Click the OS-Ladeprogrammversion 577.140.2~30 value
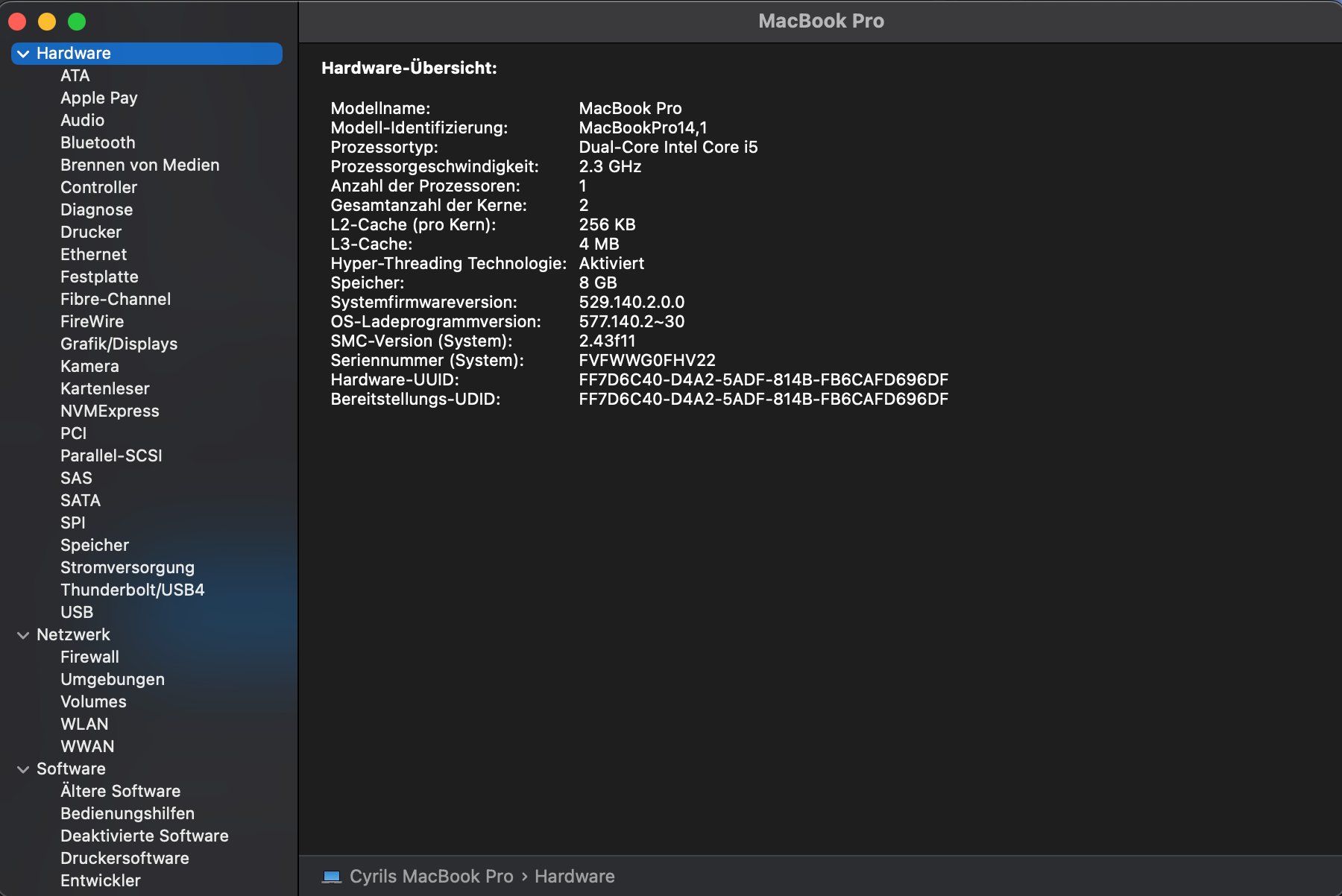 632,322
